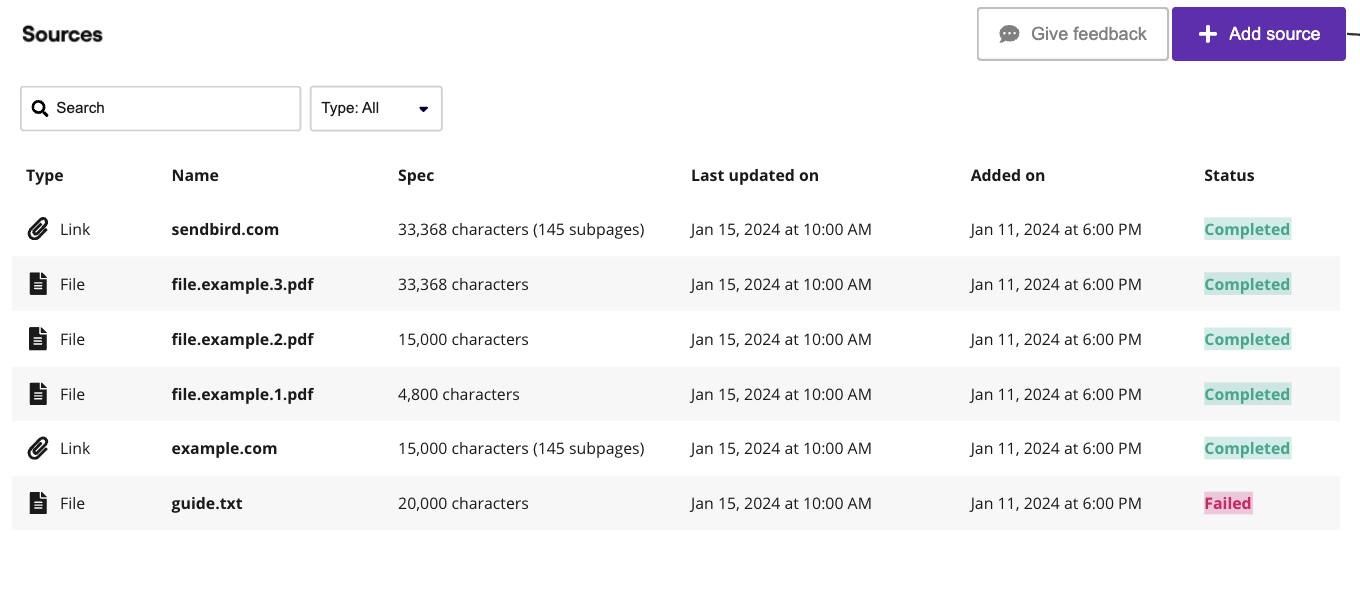Click the magnifying glass search icon
The image size is (1360, 614).
(40, 108)
